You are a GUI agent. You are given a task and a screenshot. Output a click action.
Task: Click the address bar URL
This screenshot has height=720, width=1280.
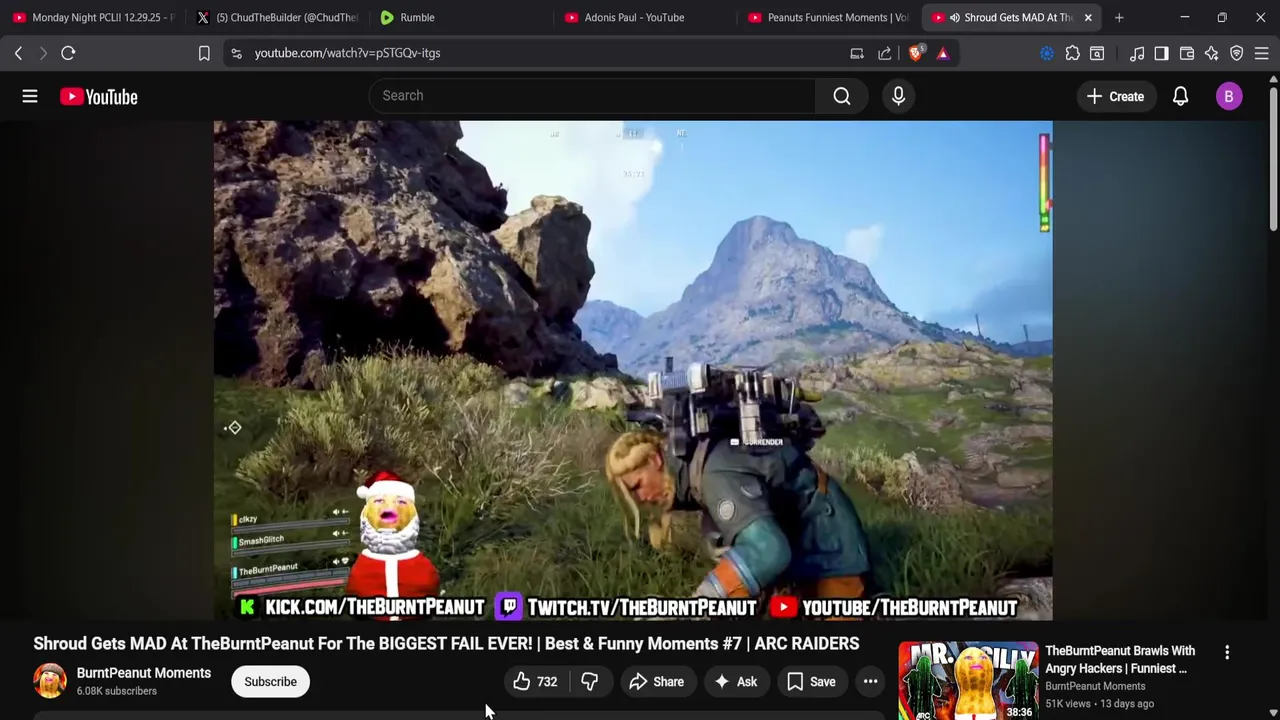coord(347,53)
